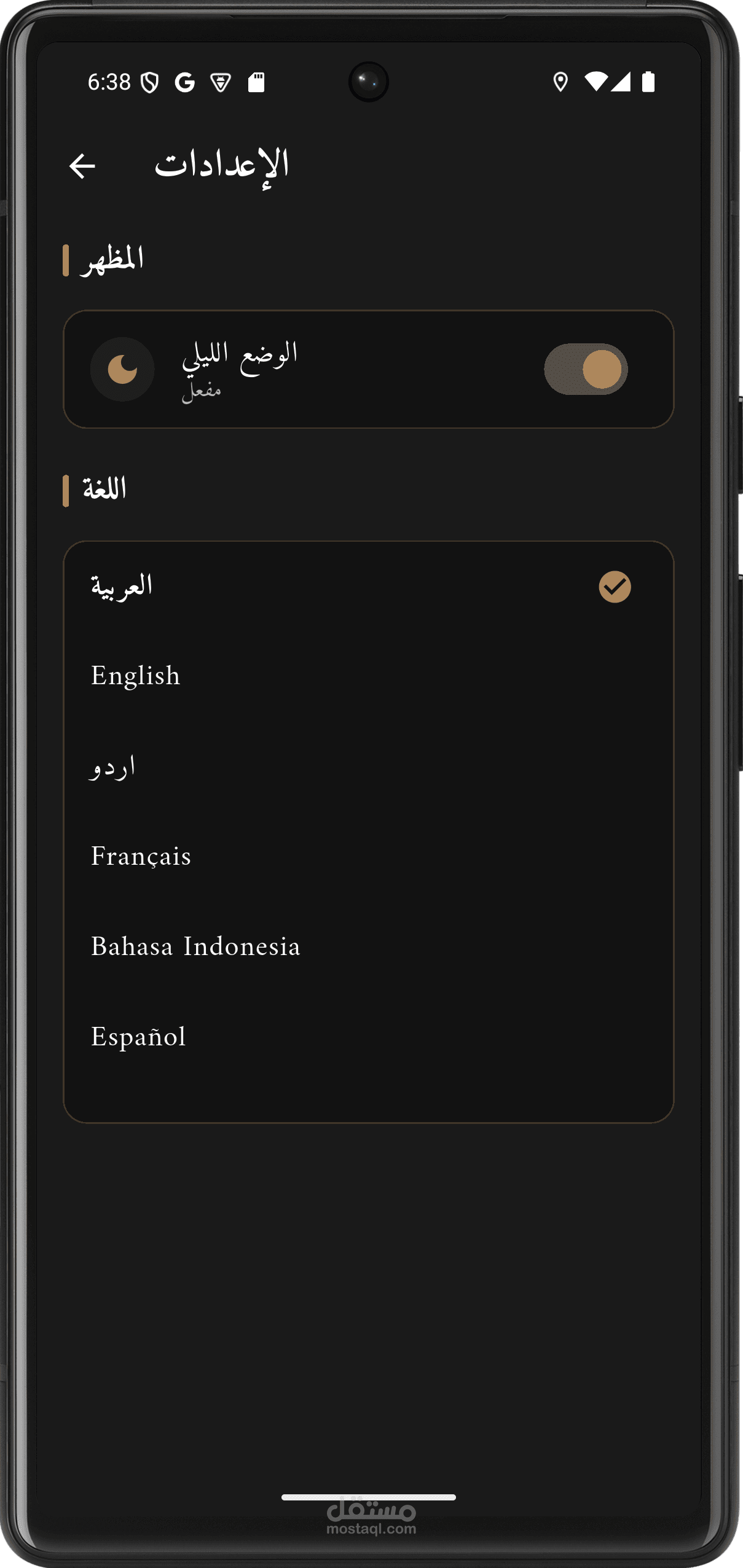Viewport: 743px width, 1568px height.
Task: Tap the الوضع الليلي label
Action: point(240,356)
